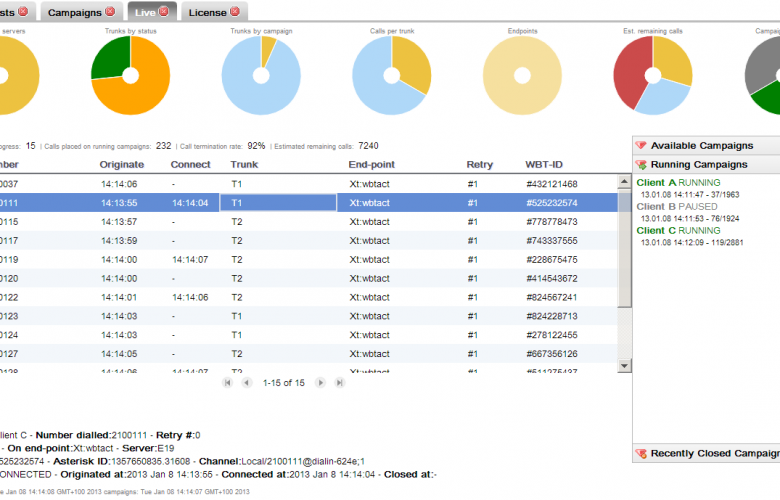
Task: Open the License tab
Action: [x=207, y=12]
